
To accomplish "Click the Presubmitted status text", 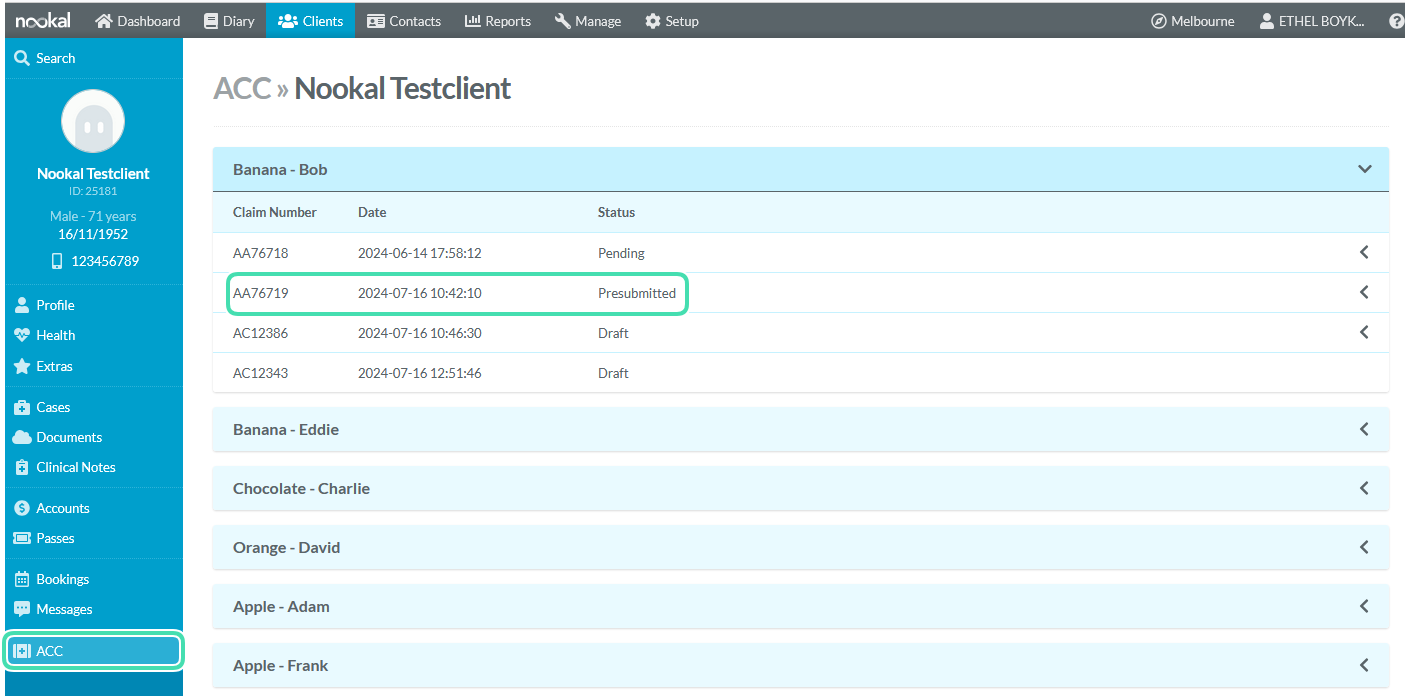I will [637, 293].
